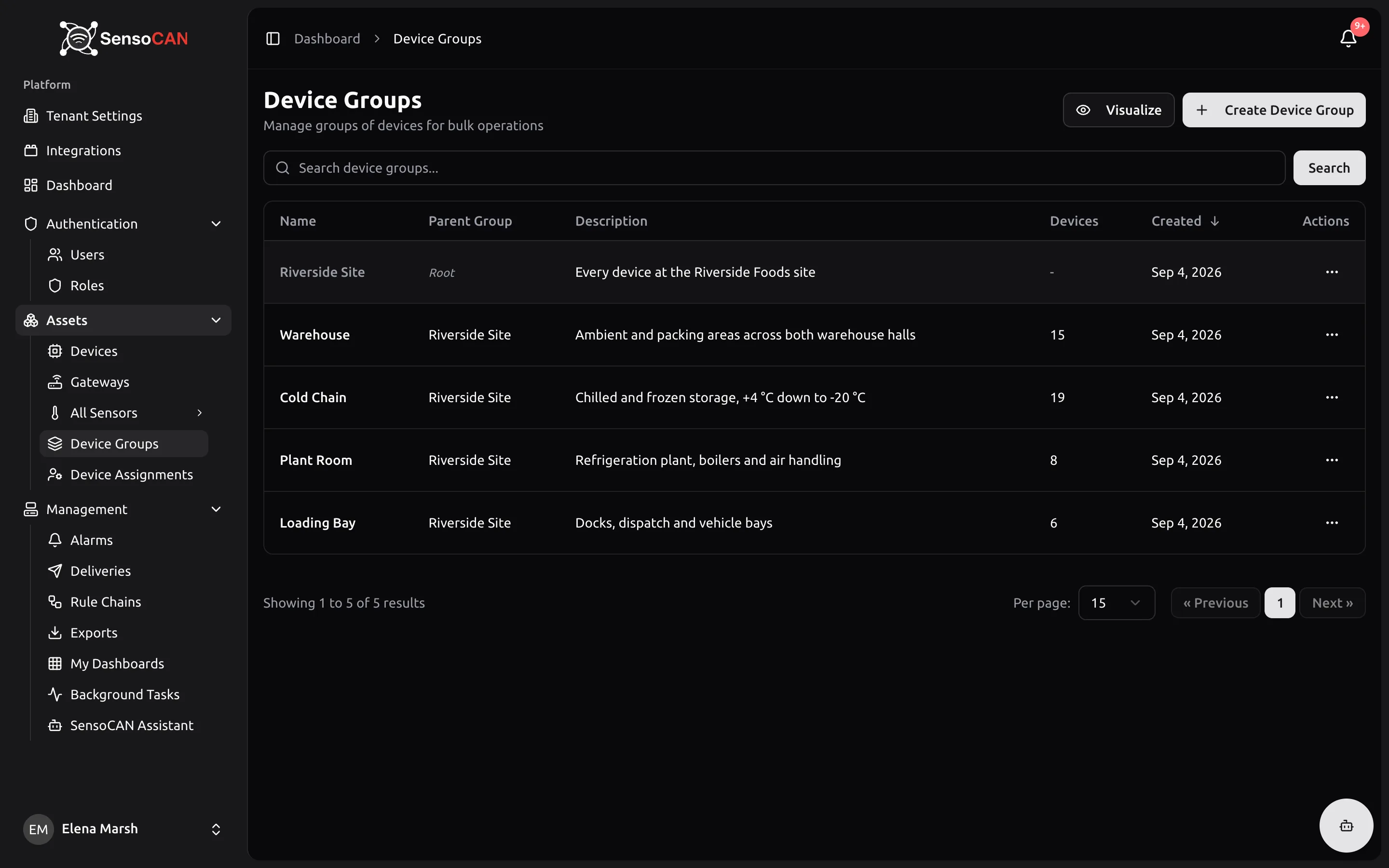
Task: Open the Per page dropdown
Action: 1117,603
